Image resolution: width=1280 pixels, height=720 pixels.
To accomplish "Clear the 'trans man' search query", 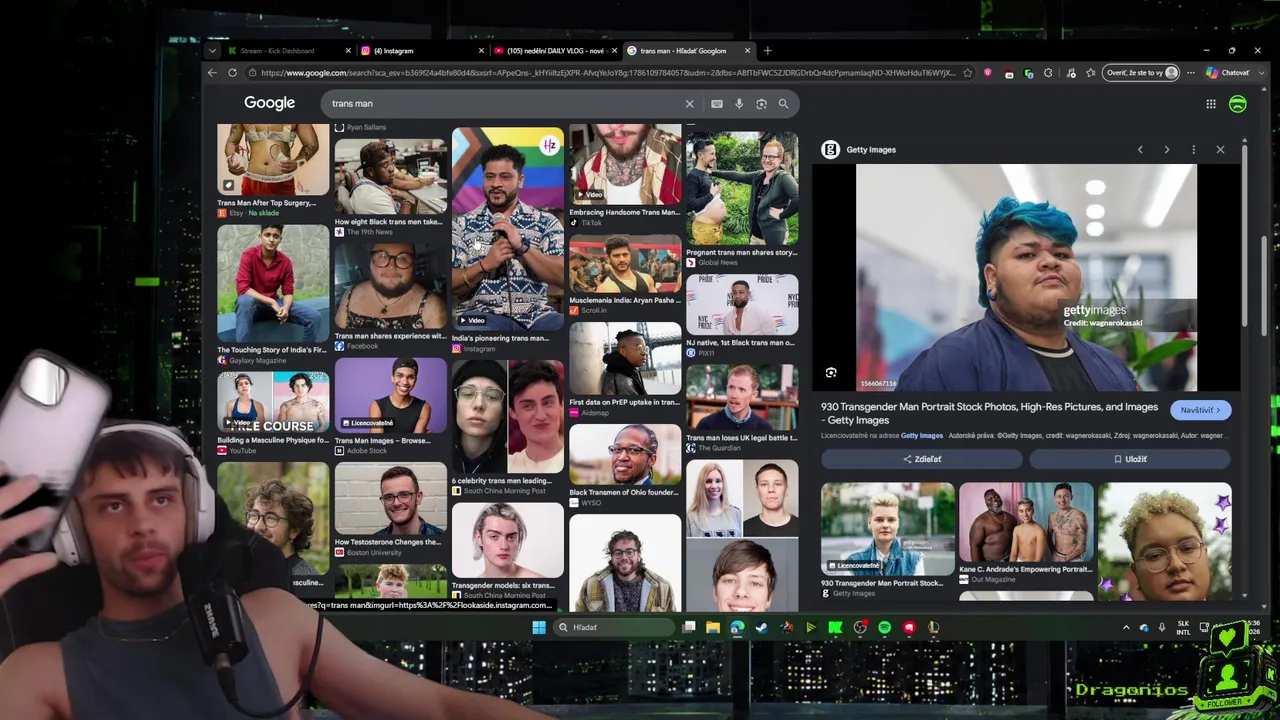I will [689, 104].
